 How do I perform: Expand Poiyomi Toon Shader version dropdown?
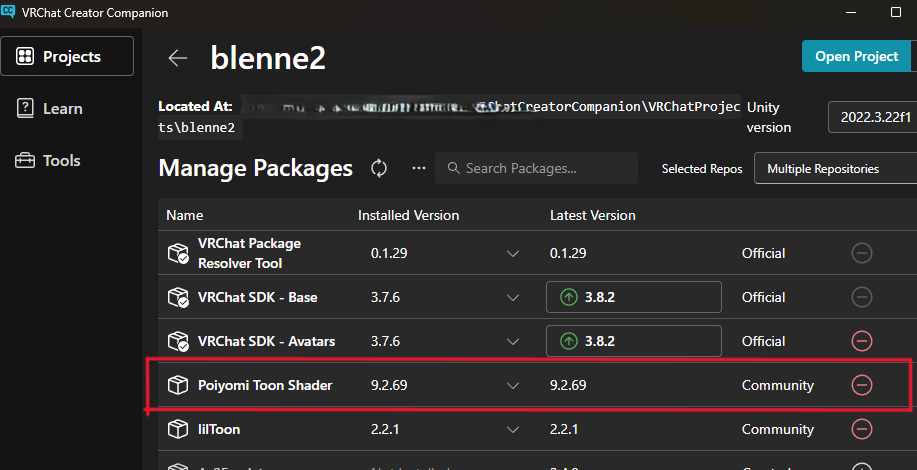(513, 385)
